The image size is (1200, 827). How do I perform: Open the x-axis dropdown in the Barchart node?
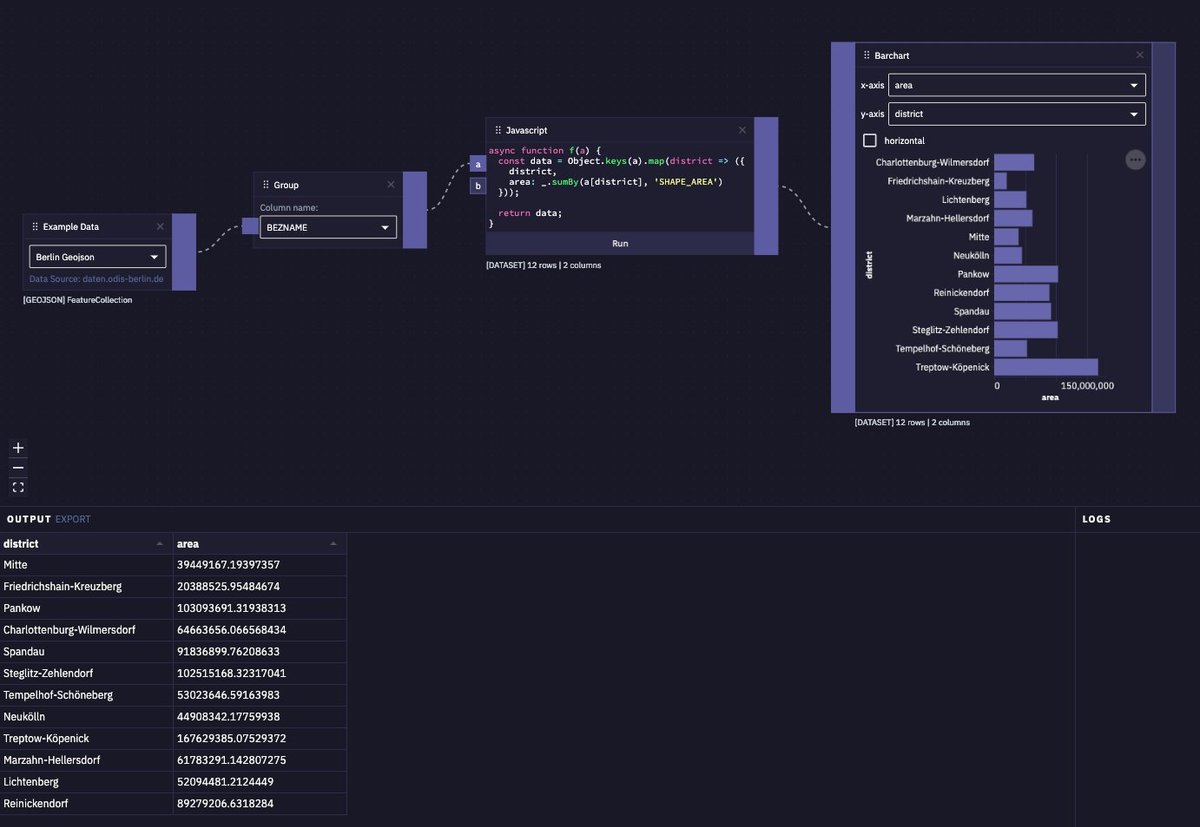[x=1016, y=85]
